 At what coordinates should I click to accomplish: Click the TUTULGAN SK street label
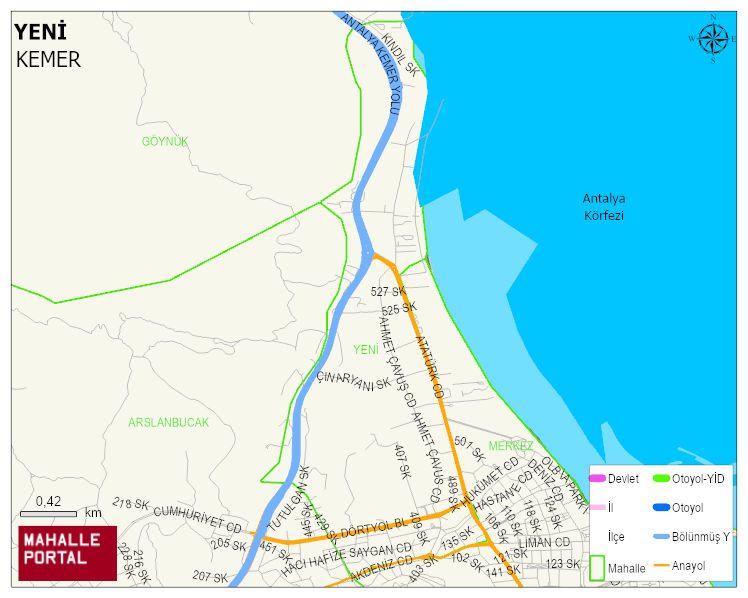[x=290, y=499]
